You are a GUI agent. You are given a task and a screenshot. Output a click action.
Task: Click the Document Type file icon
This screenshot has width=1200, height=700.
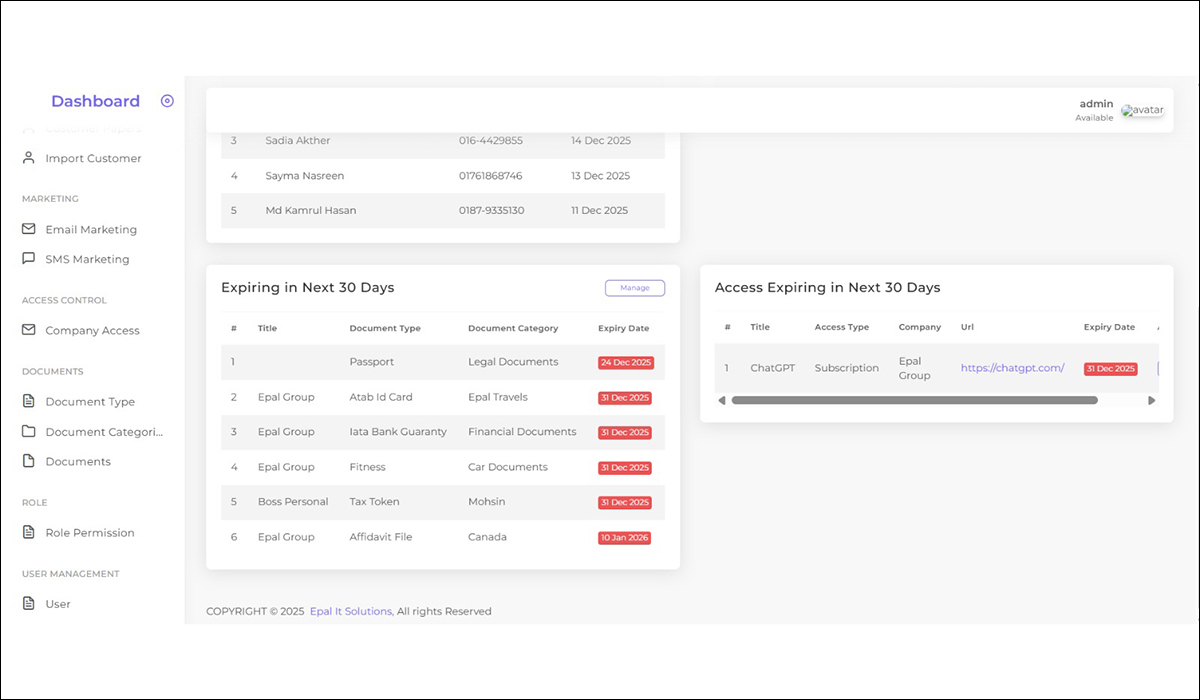pyautogui.click(x=28, y=401)
